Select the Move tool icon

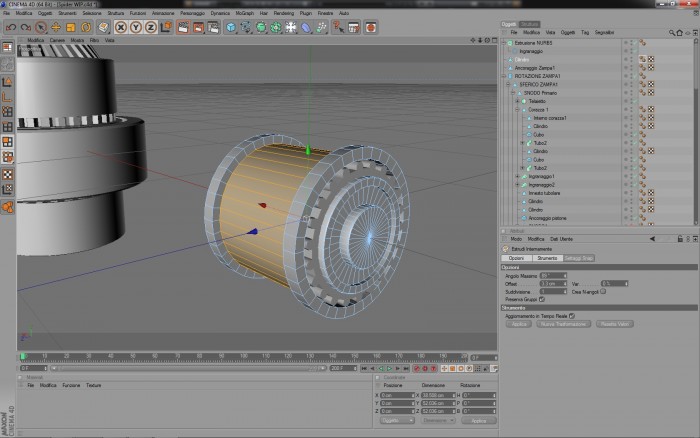tap(56, 27)
